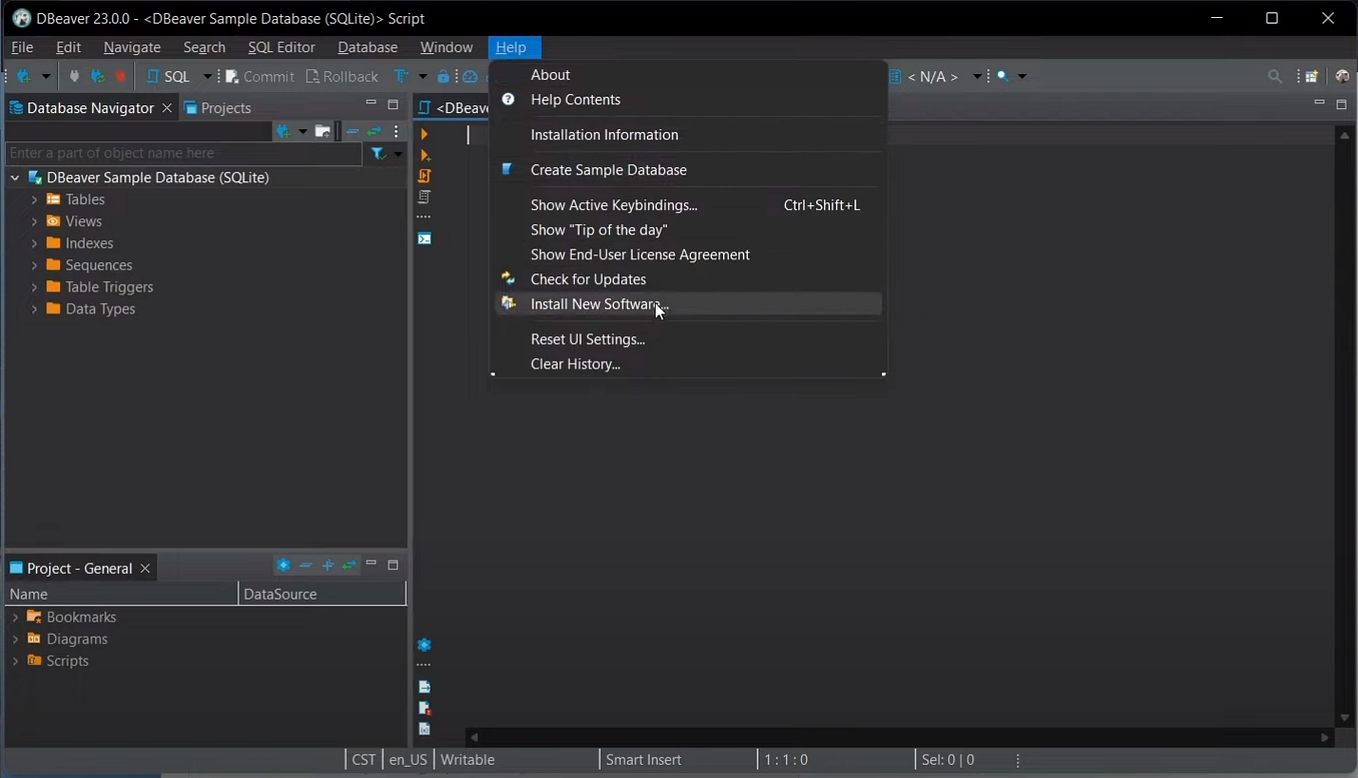
Task: Execute SQL statement with orange arrow icon
Action: pyautogui.click(x=425, y=134)
